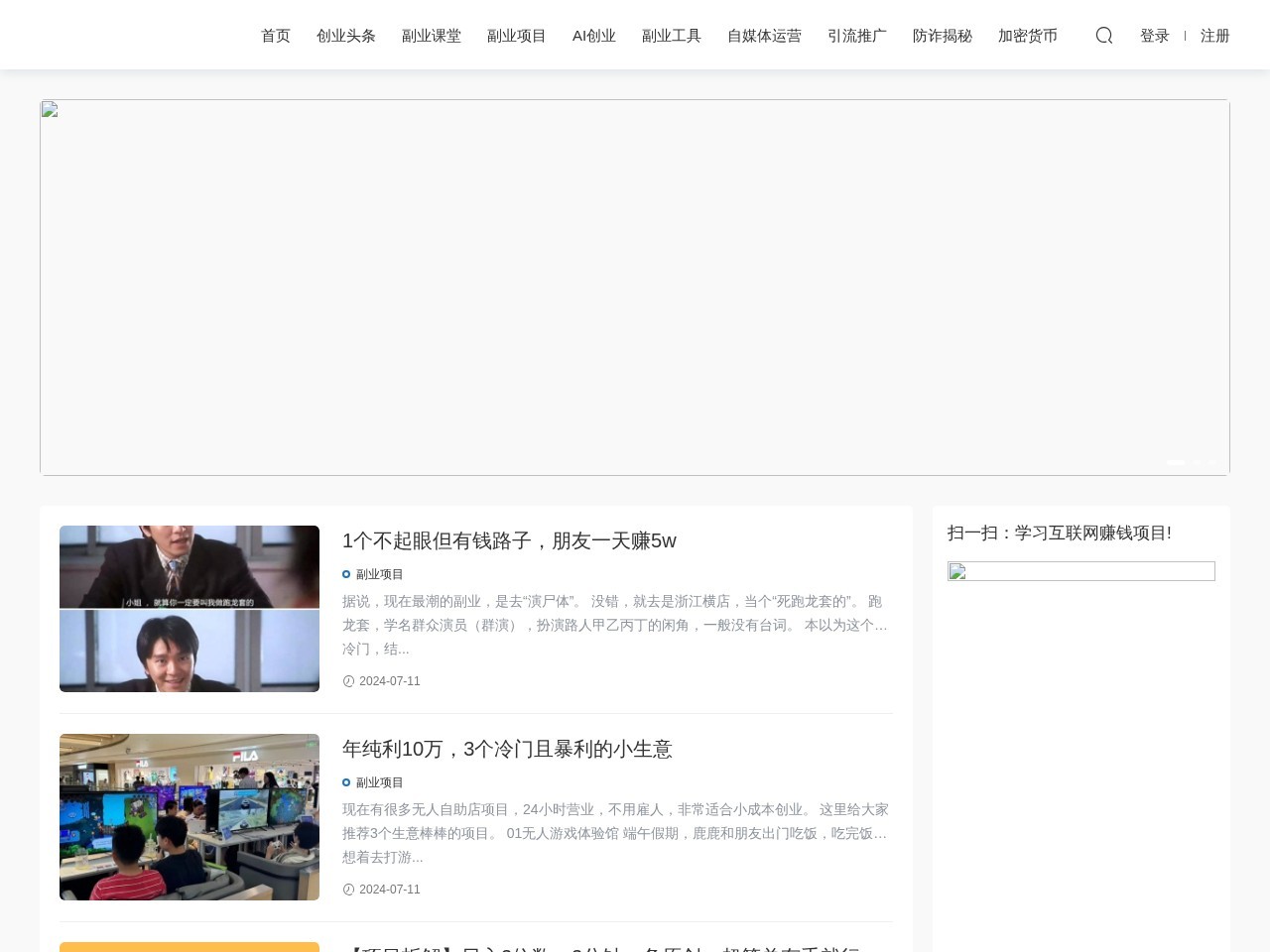The height and width of the screenshot is (952, 1270).
Task: Open the 年纯利10万 article title
Action: point(507,749)
